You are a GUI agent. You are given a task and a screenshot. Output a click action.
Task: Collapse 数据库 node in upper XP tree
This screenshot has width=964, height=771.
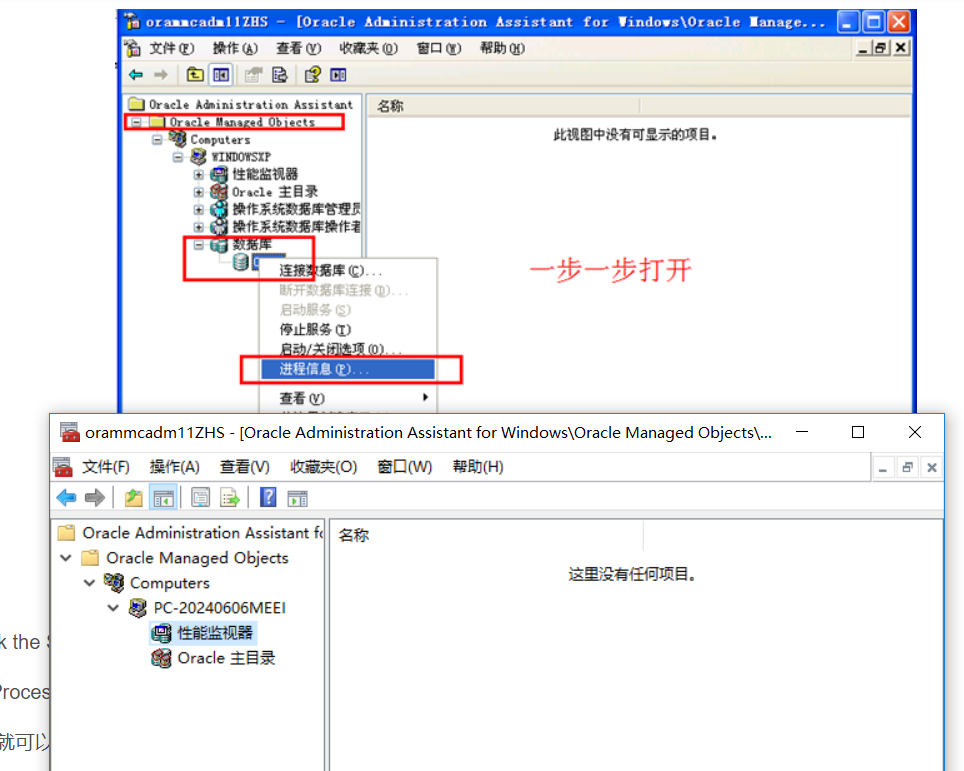(x=199, y=245)
